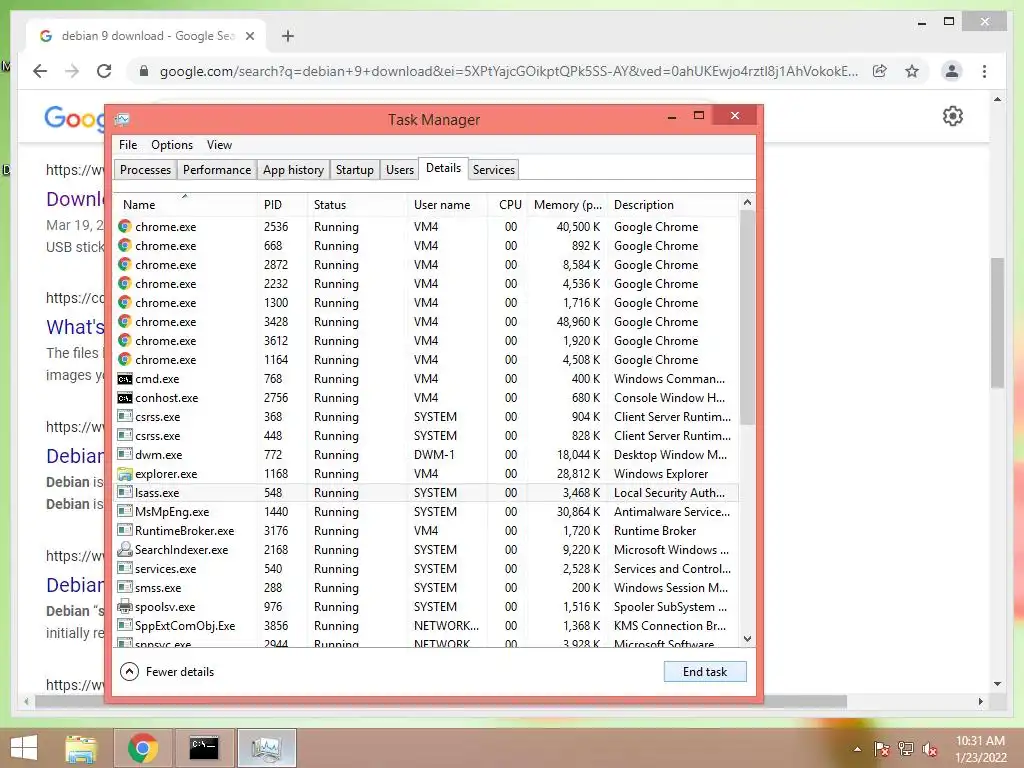This screenshot has width=1024, height=768.
Task: Click Chrome page vertical scrollbar thumb
Action: [x=997, y=323]
